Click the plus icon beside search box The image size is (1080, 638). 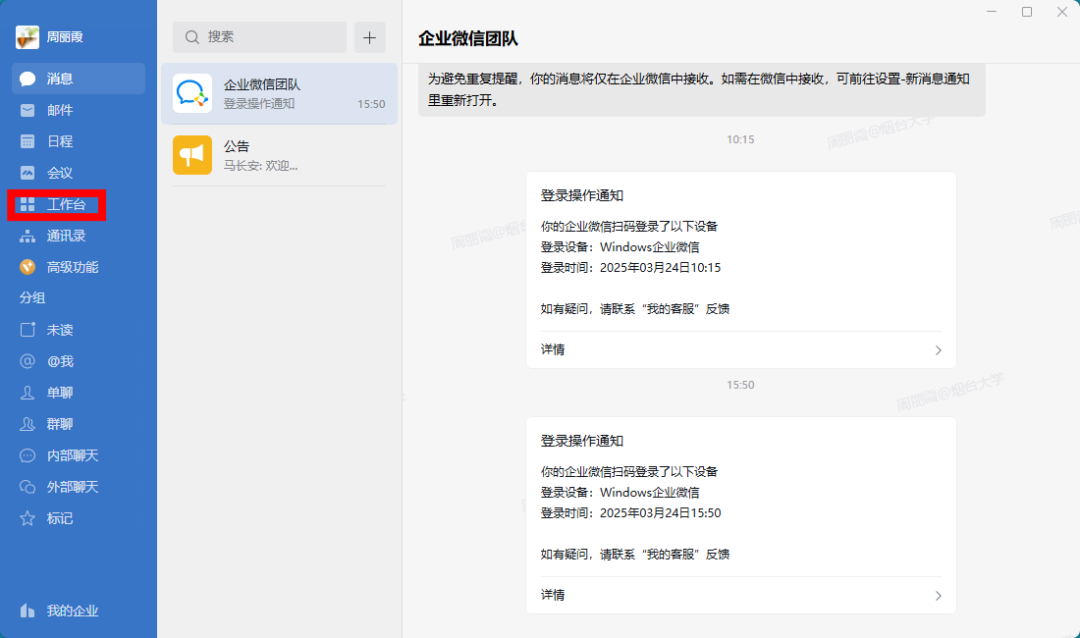coord(370,37)
